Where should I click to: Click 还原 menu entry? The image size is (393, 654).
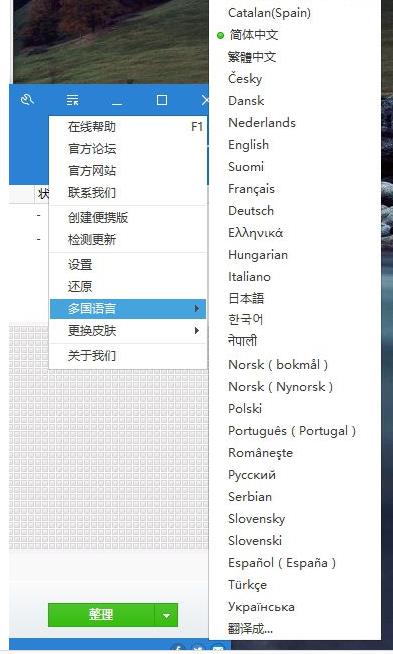(128, 287)
